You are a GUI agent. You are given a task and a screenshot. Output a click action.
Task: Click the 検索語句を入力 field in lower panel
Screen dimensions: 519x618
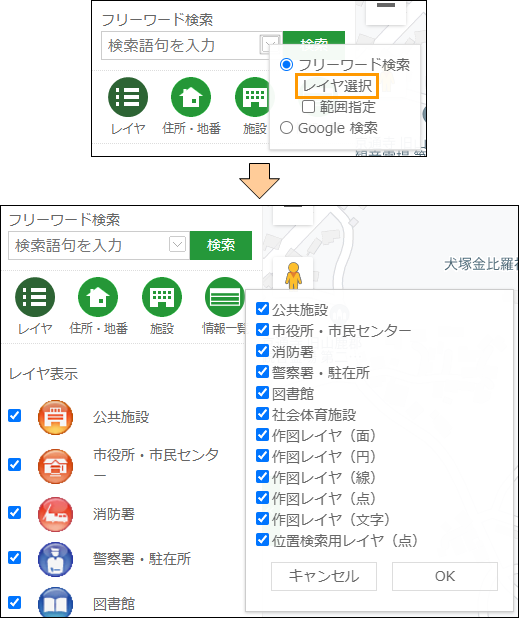point(89,246)
